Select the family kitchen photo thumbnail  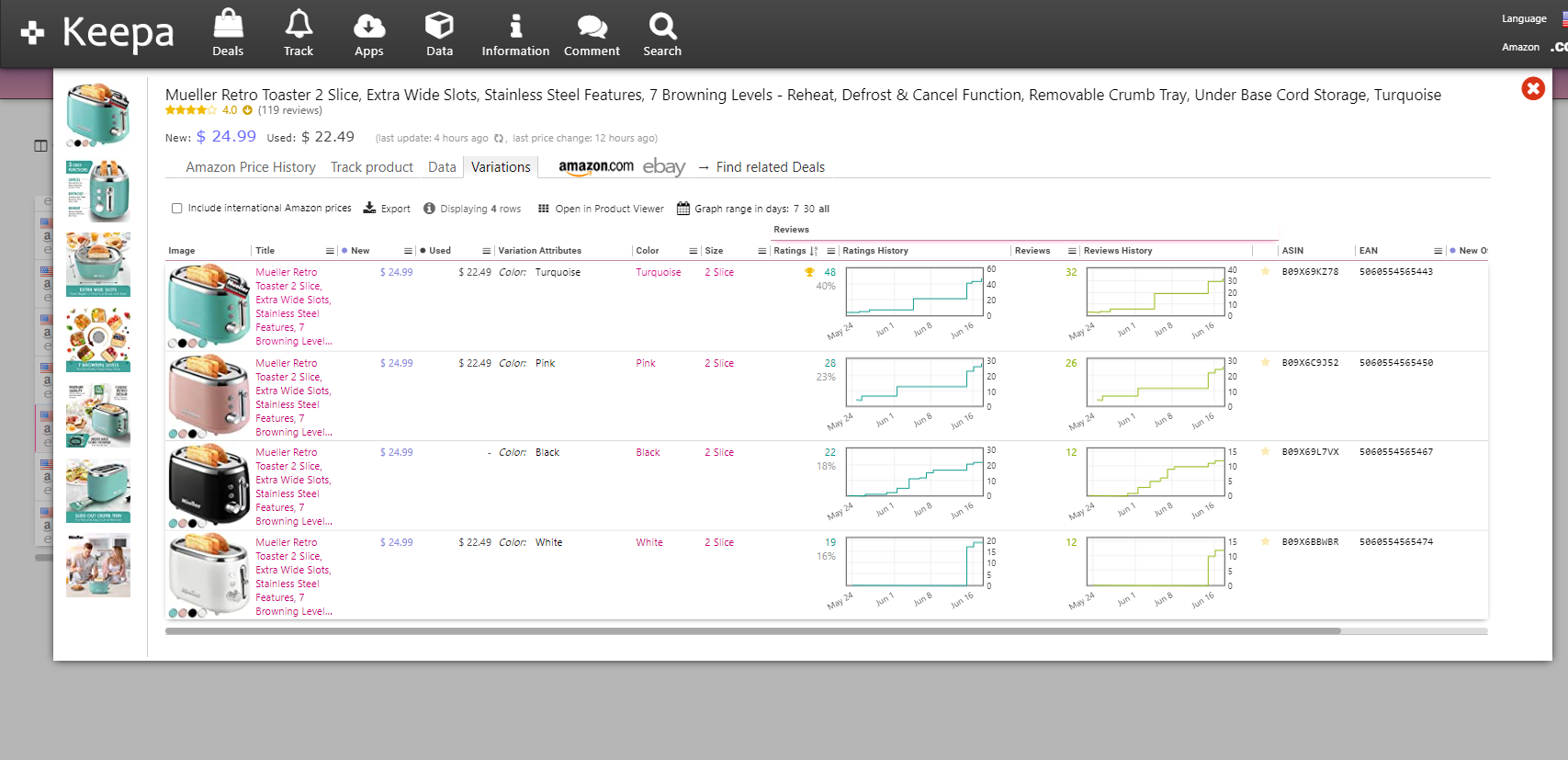98,565
